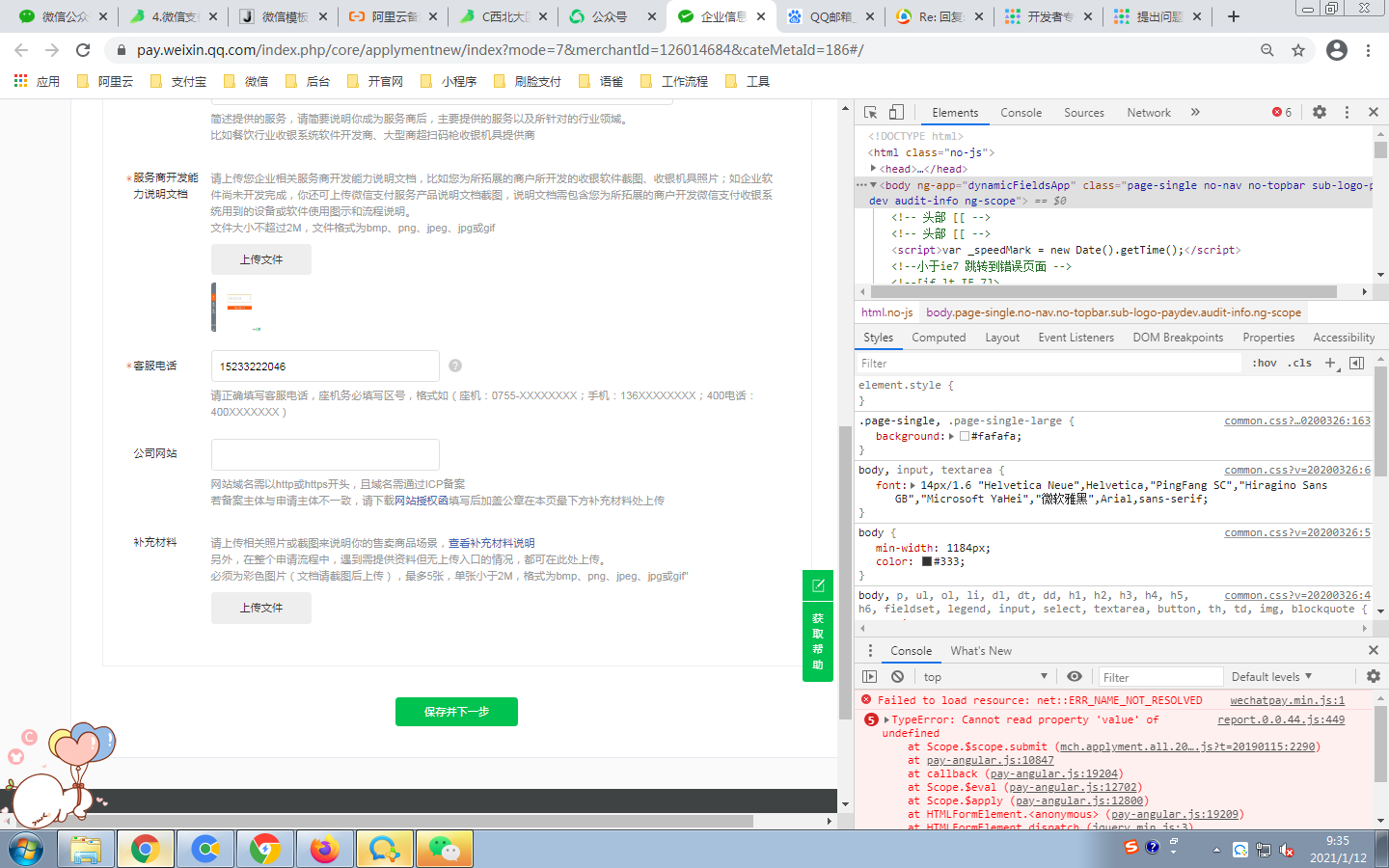Open the 小程序 bookmark folder
Image resolution: width=1389 pixels, height=868 pixels.
click(x=449, y=82)
